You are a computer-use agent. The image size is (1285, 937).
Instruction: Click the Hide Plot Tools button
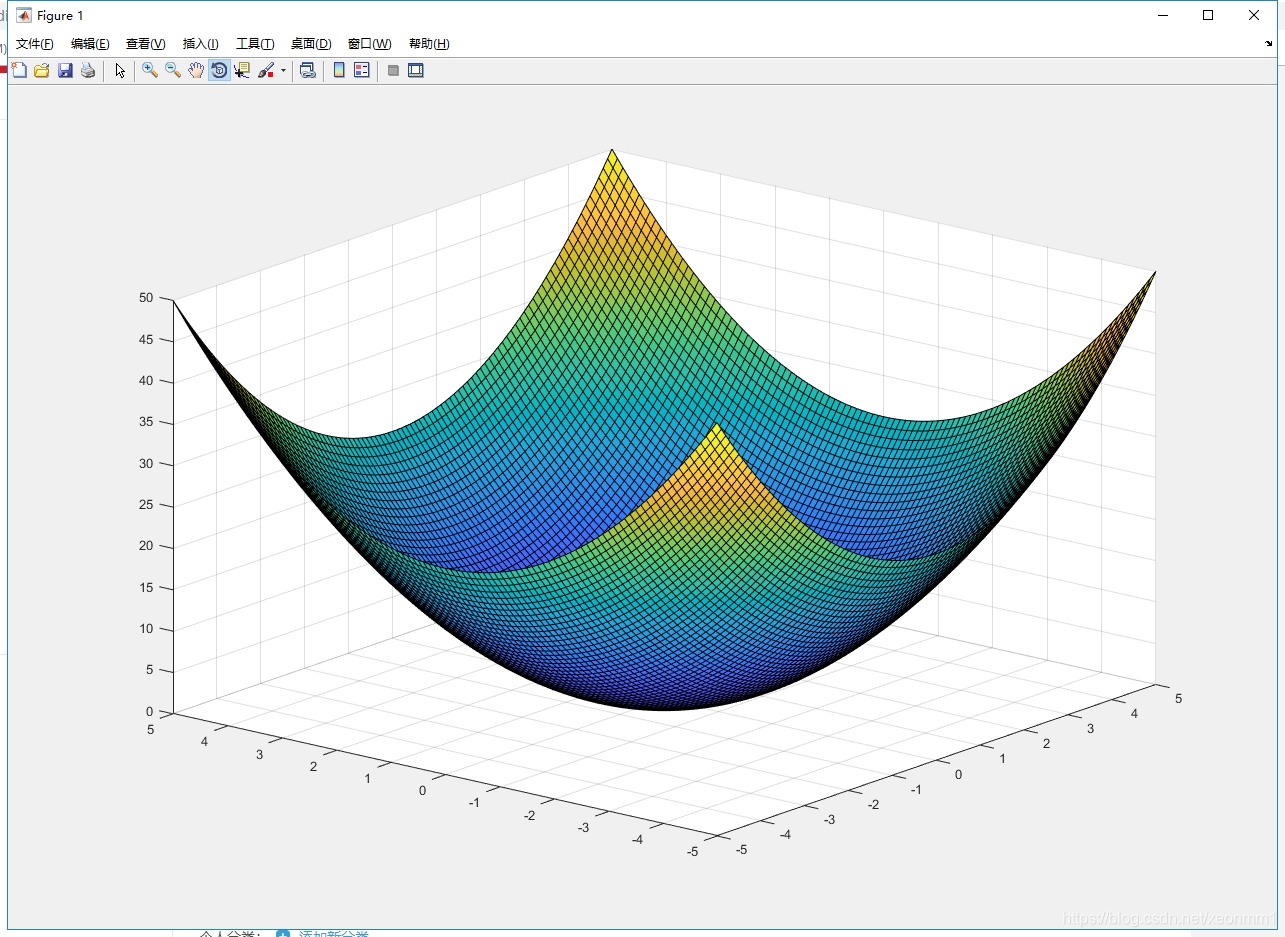point(393,70)
